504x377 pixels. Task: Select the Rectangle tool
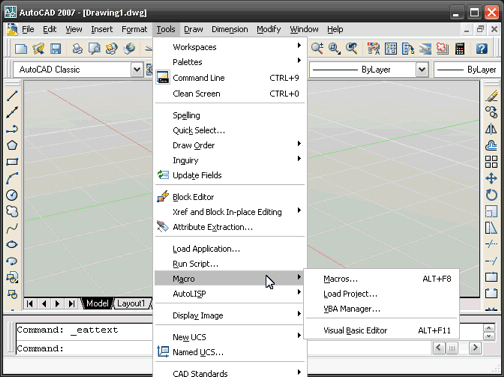12,162
